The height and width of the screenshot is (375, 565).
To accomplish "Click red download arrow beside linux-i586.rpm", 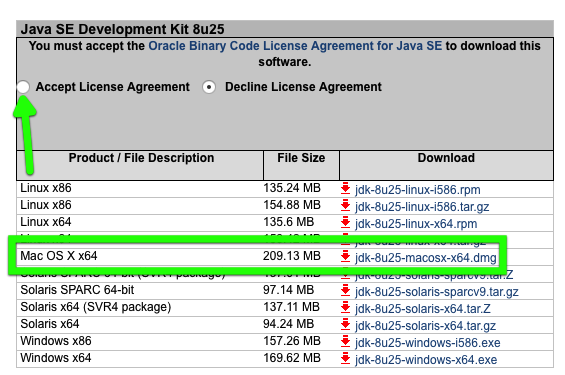I will [345, 188].
